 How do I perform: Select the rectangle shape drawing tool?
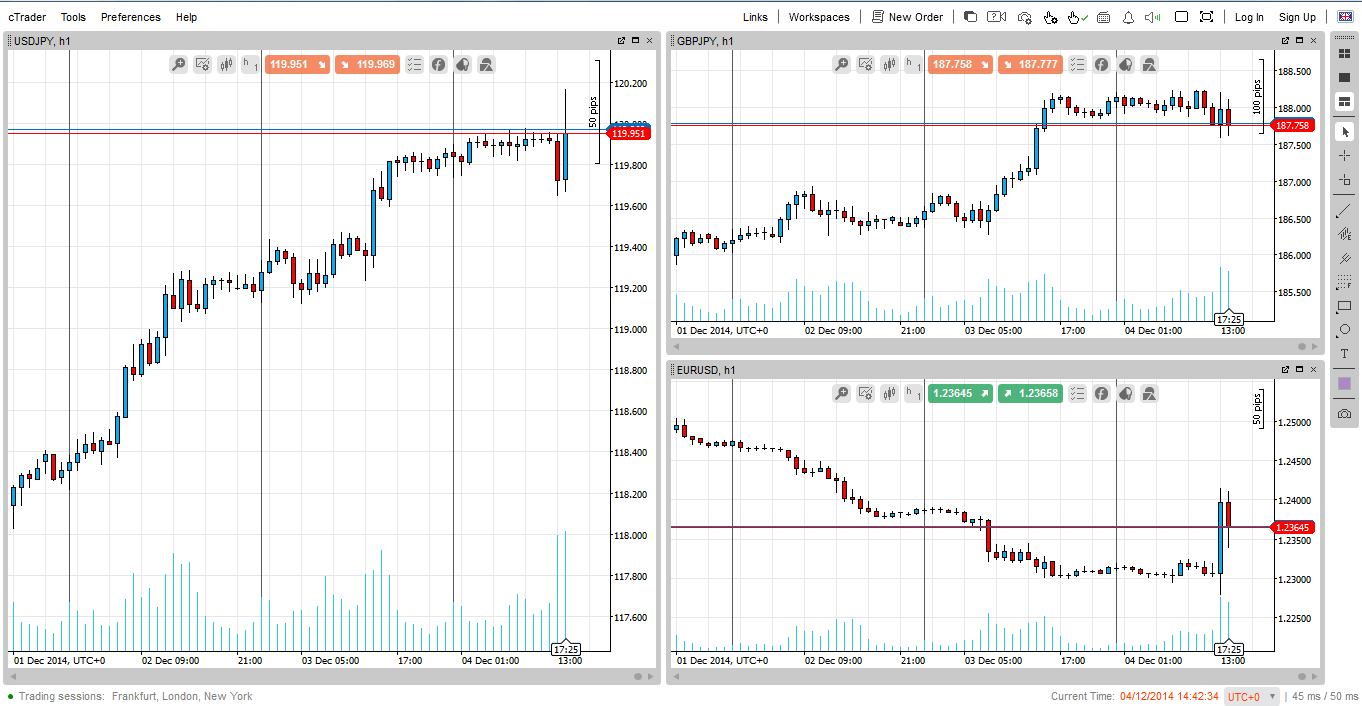point(1344,307)
